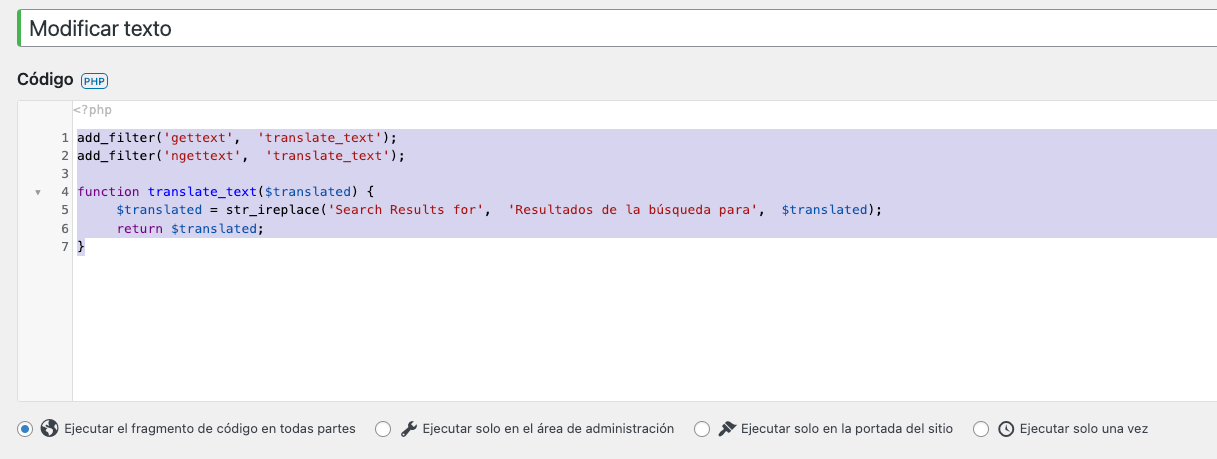The image size is (1217, 459).
Task: Click line 2 add_filter 'ngettext' code
Action: click(x=241, y=155)
